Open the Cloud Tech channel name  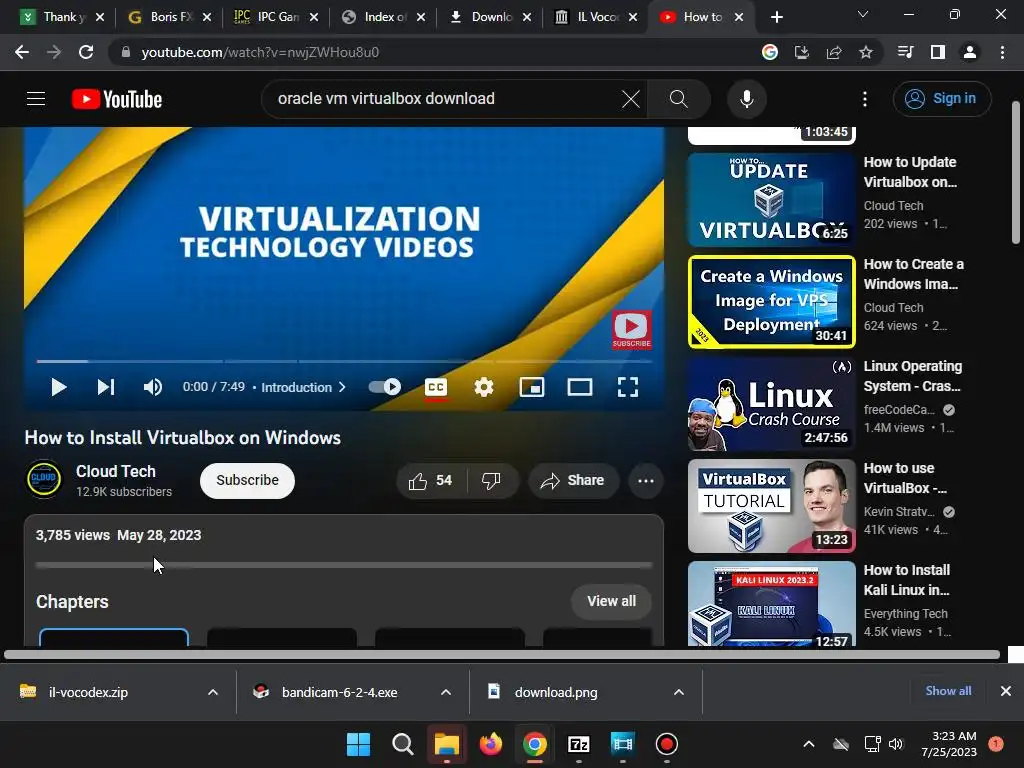coord(116,472)
